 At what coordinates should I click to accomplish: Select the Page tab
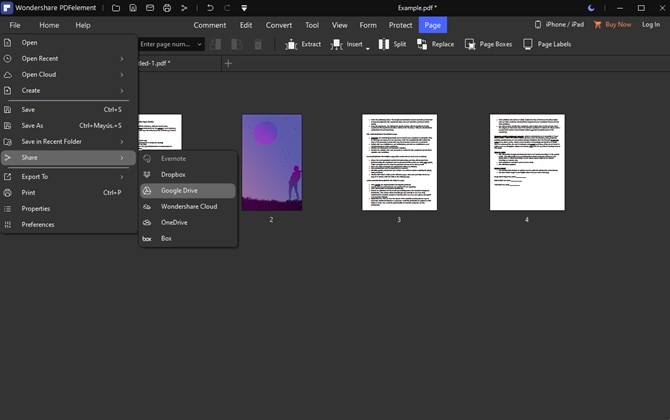(x=432, y=25)
